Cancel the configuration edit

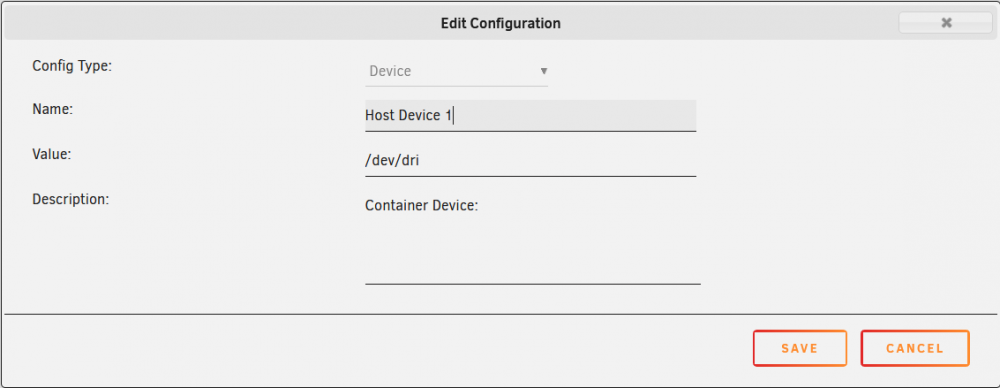[x=915, y=348]
